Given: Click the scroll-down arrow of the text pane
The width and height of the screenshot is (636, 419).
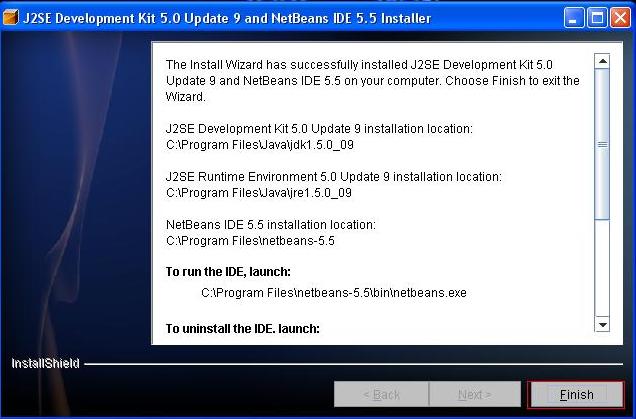Looking at the screenshot, I should tap(602, 324).
